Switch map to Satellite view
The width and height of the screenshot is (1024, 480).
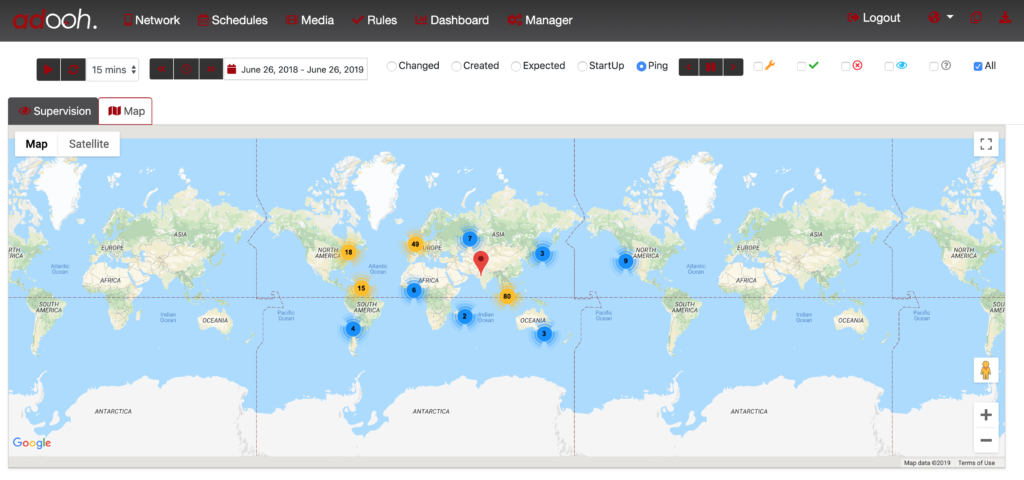[x=89, y=144]
